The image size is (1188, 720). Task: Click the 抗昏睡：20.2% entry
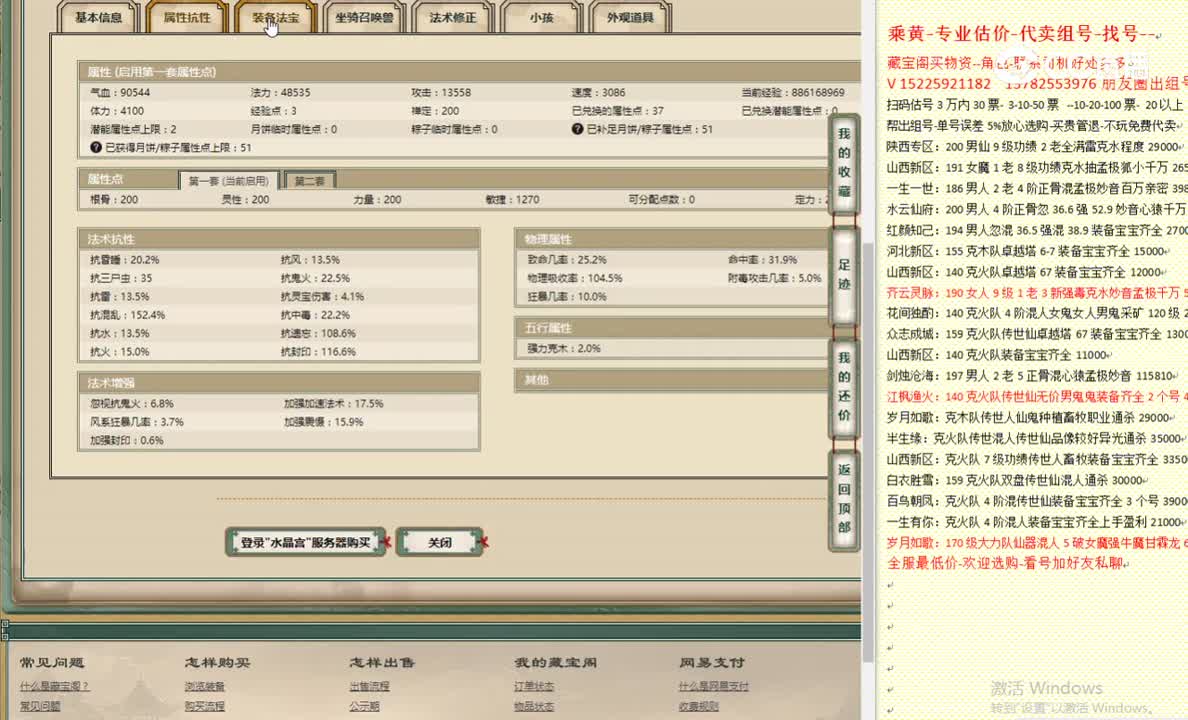[x=124, y=259]
